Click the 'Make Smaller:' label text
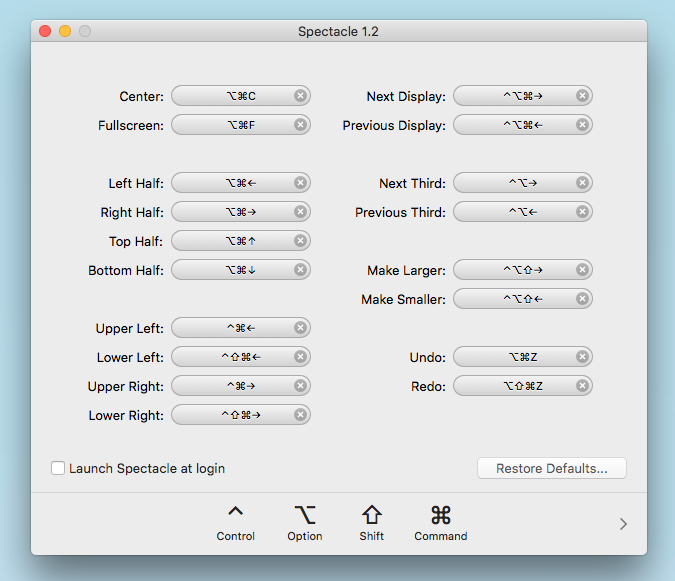The width and height of the screenshot is (675, 581). 403,300
